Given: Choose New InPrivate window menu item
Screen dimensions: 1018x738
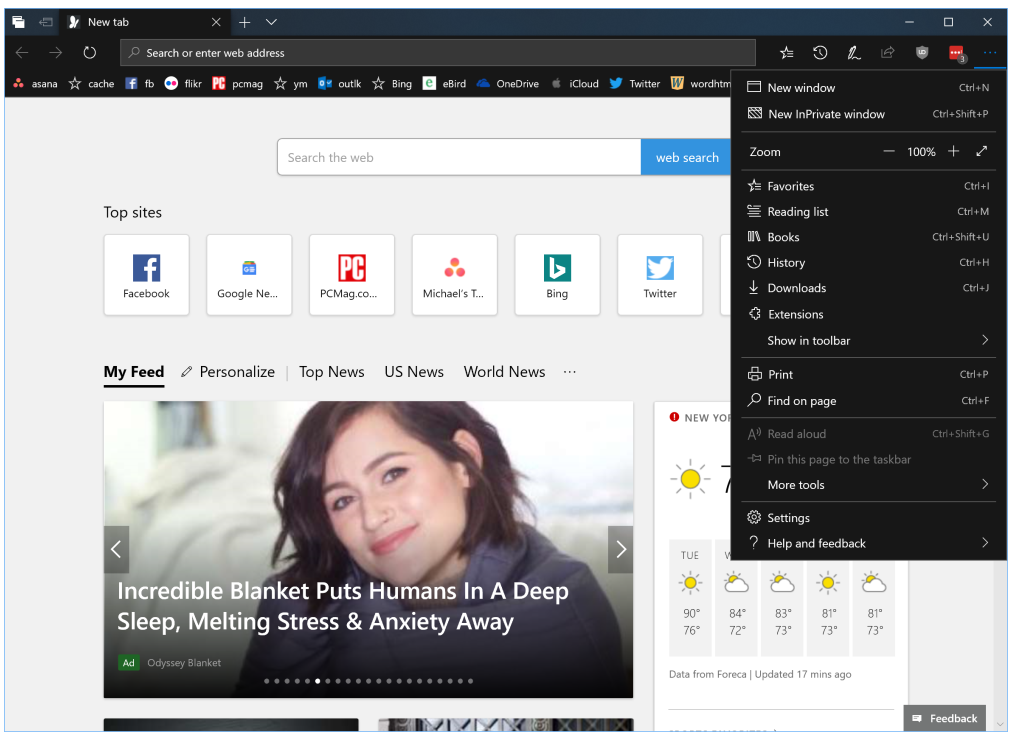Looking at the screenshot, I should pos(825,114).
